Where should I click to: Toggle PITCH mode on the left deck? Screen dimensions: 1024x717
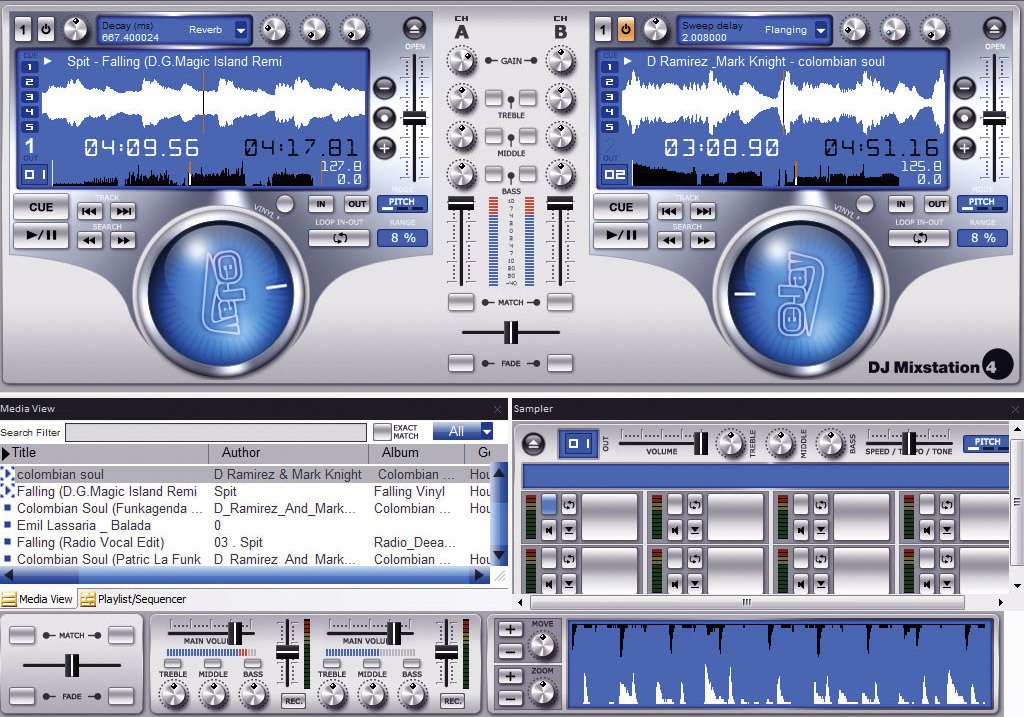pyautogui.click(x=402, y=203)
